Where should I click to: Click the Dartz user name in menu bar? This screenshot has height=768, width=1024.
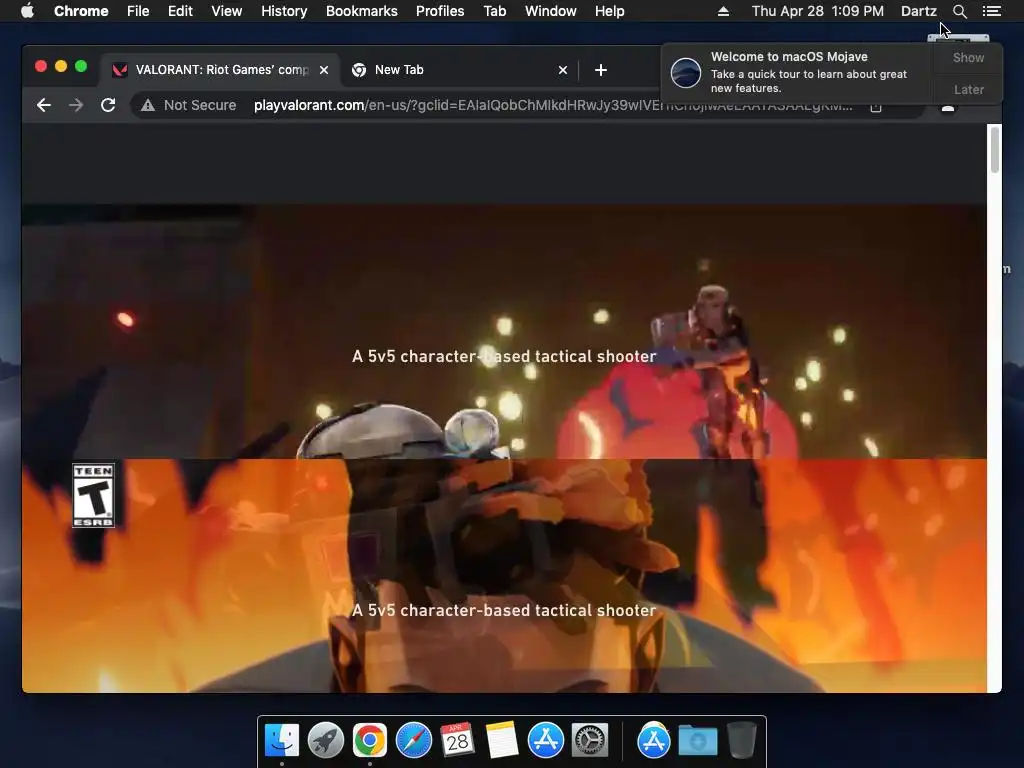pos(918,11)
